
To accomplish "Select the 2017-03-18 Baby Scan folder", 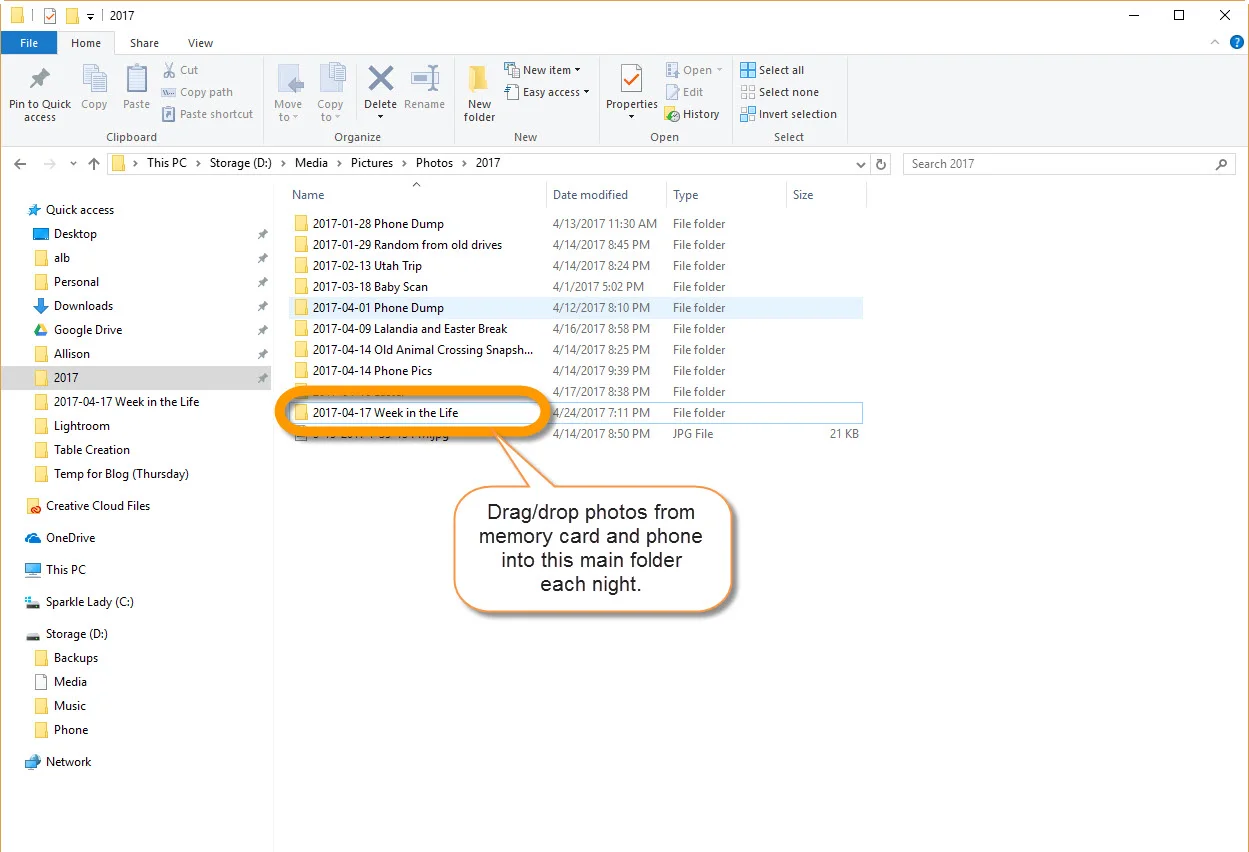I will tap(575, 287).
